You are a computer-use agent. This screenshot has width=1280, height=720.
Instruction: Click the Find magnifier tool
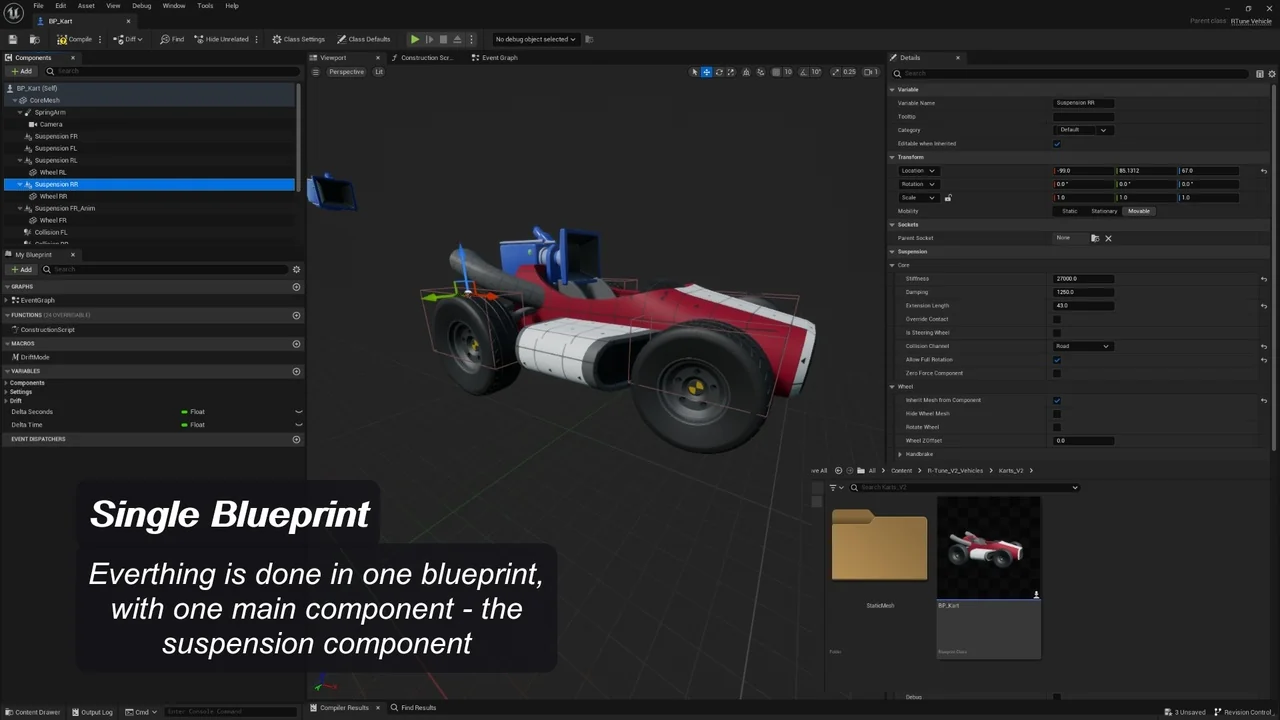click(x=172, y=39)
